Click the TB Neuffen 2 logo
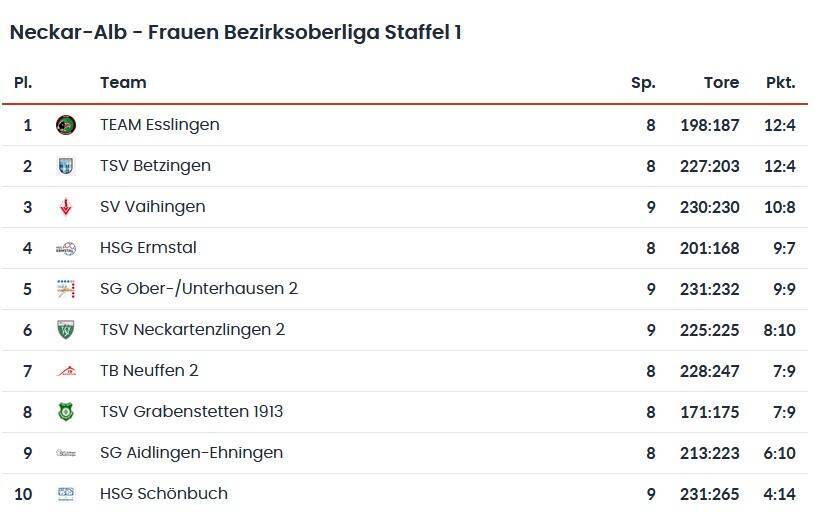819x516 pixels. point(66,371)
